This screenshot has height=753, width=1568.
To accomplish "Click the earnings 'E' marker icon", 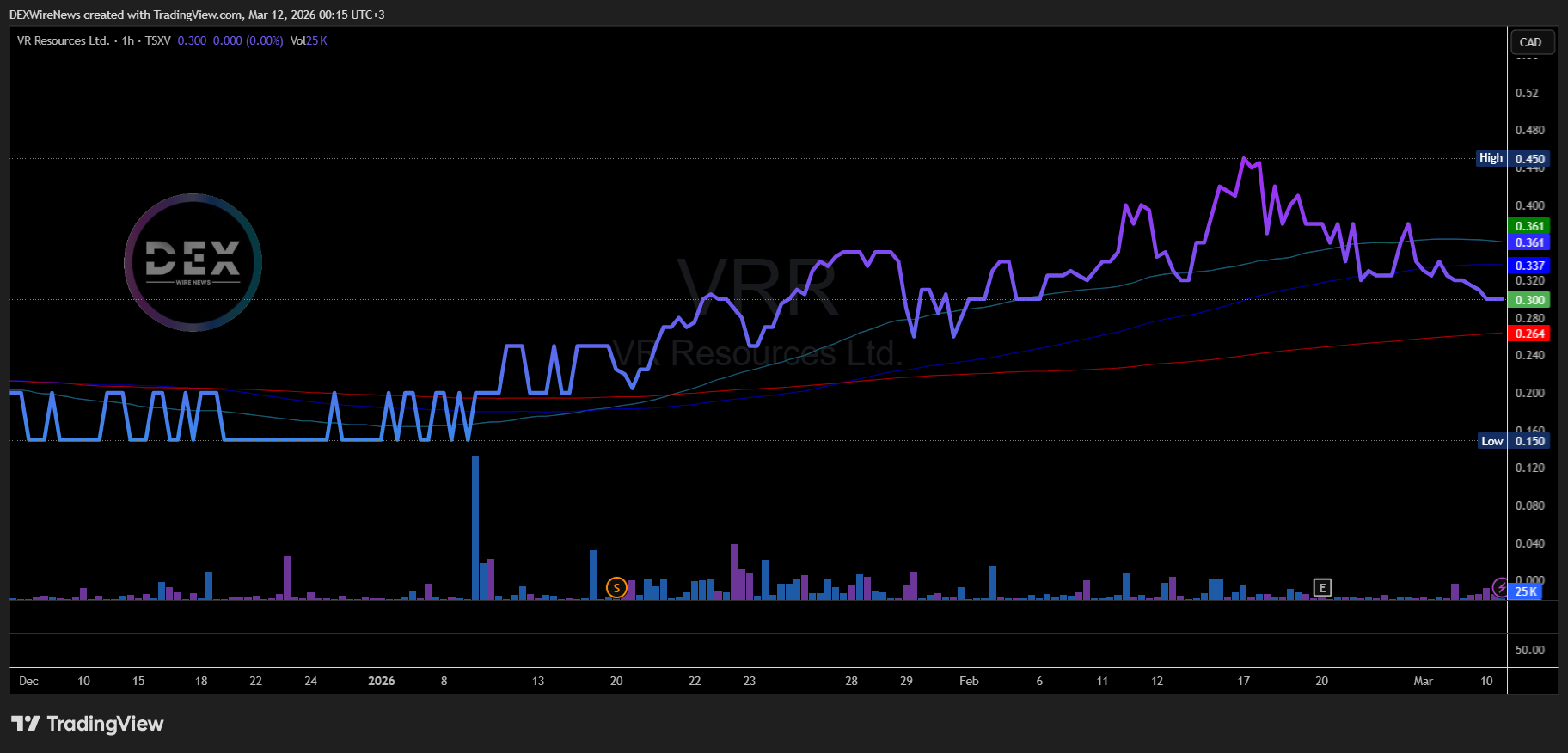I will click(1322, 588).
